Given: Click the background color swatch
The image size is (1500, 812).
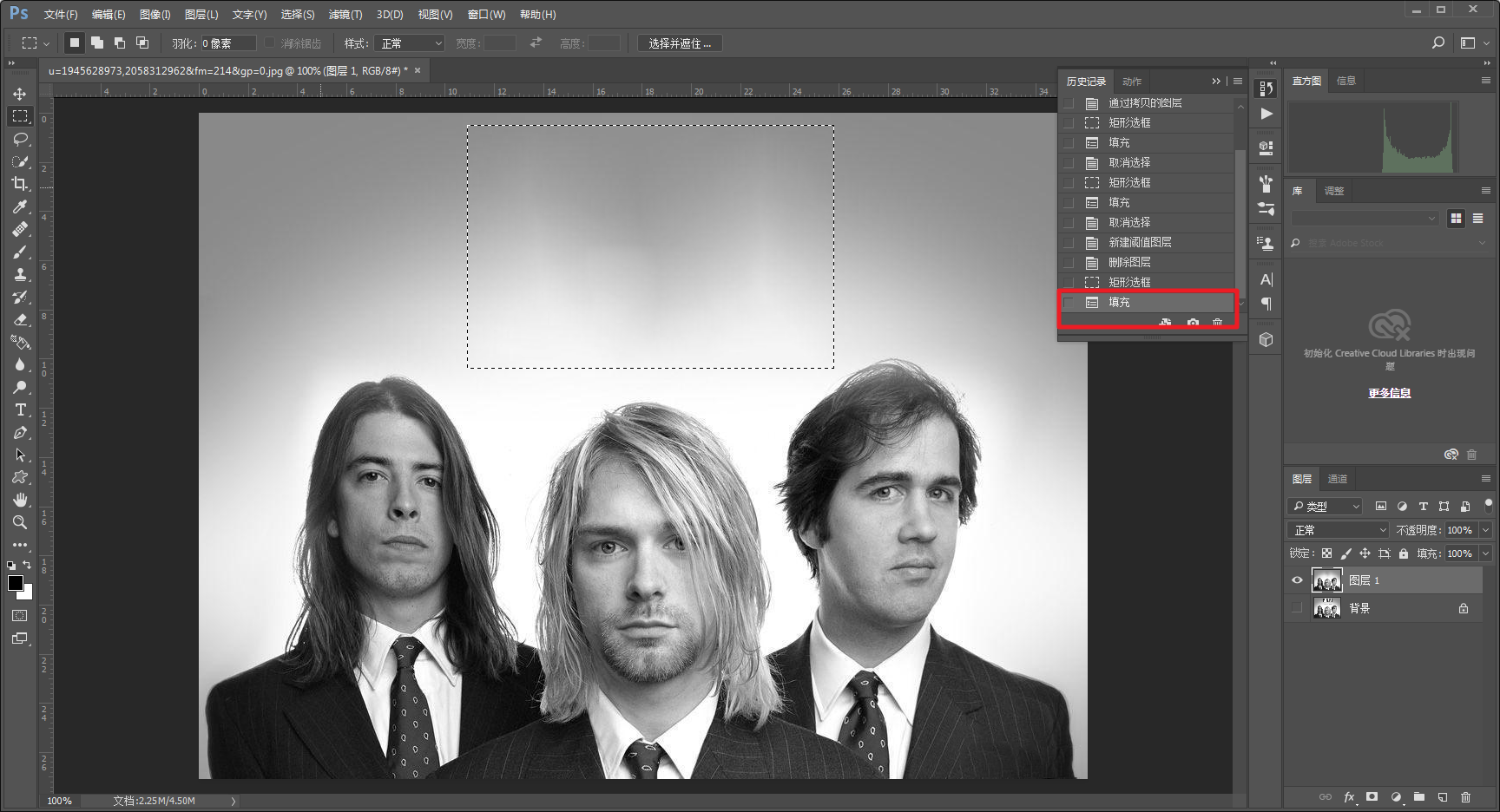Looking at the screenshot, I should coord(28,594).
